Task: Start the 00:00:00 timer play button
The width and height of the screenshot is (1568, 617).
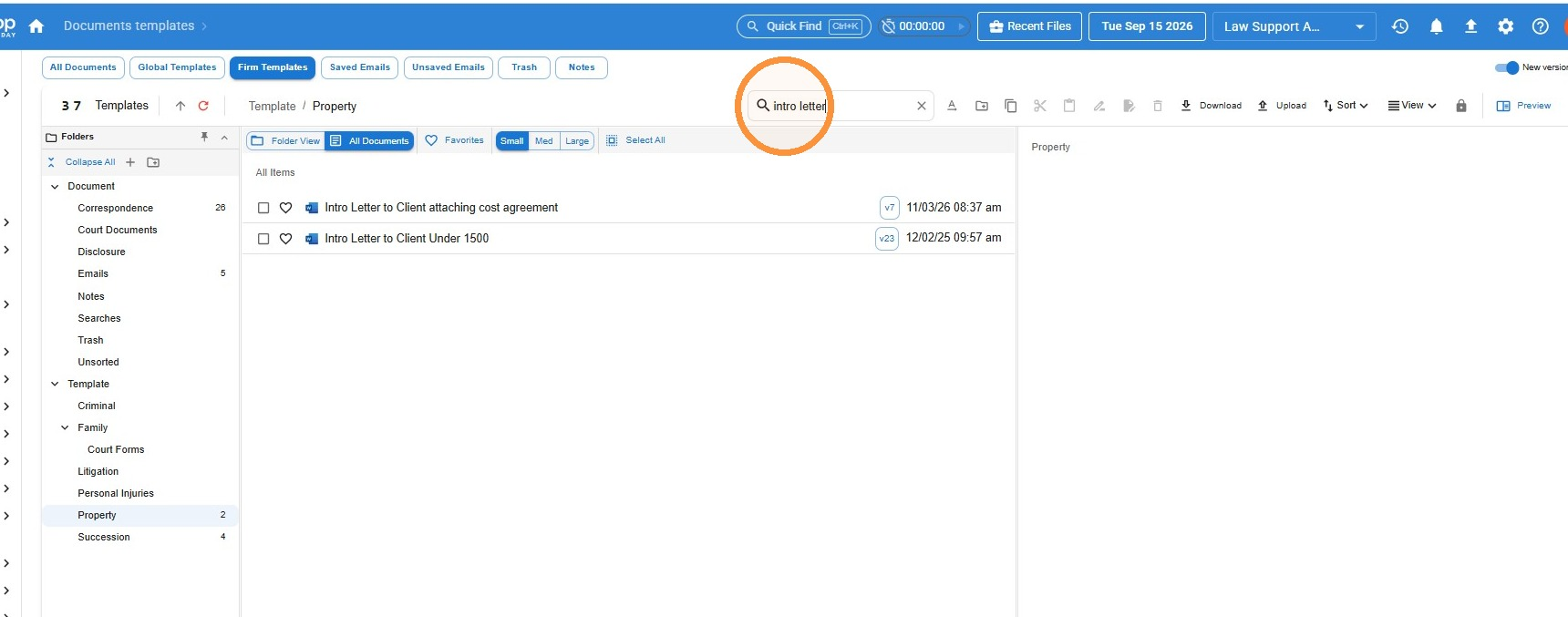Action: click(961, 26)
